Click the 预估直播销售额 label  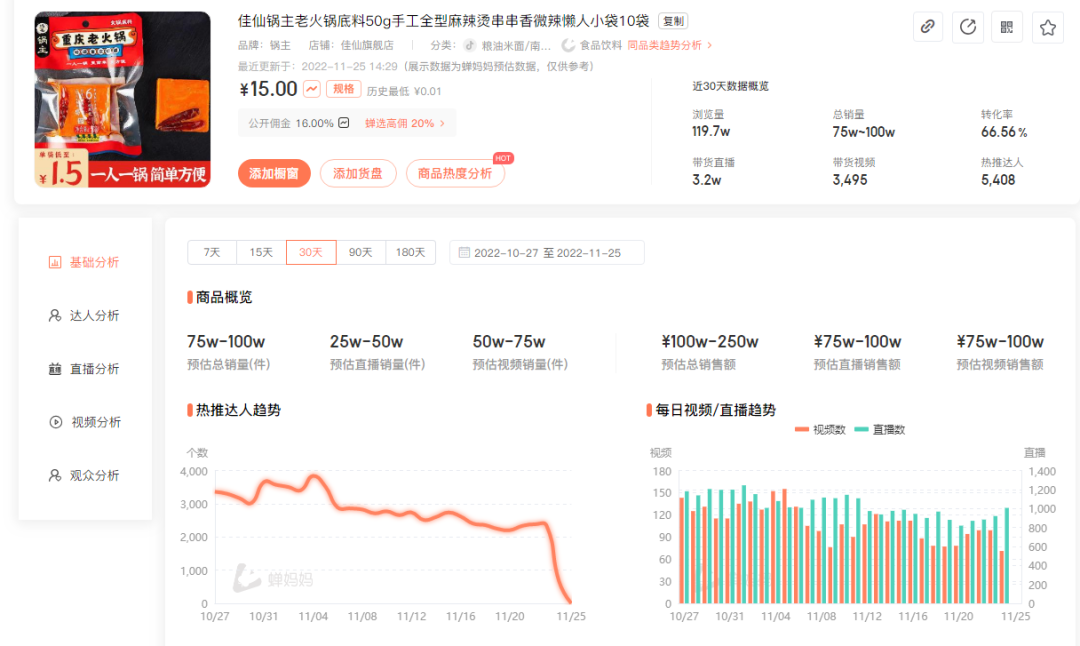pos(858,364)
